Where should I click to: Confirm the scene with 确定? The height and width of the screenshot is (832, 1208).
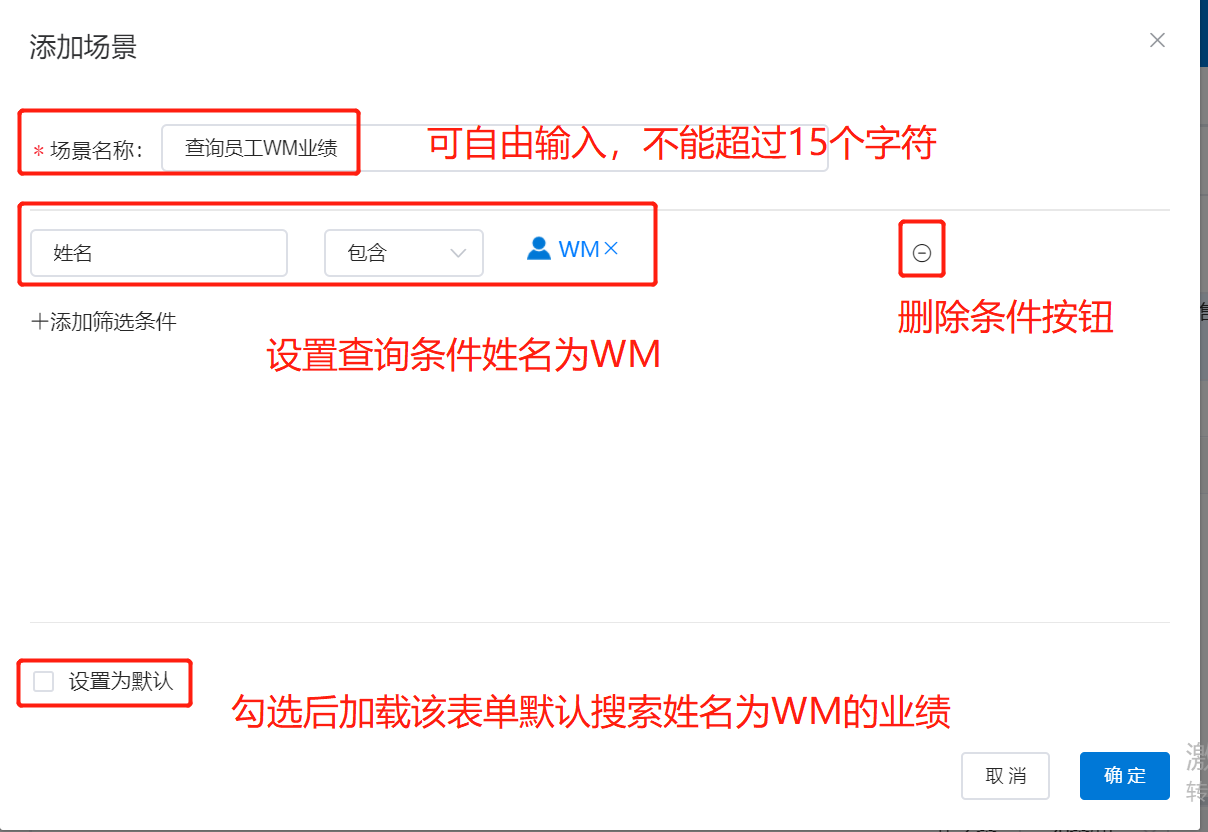pyautogui.click(x=1125, y=776)
